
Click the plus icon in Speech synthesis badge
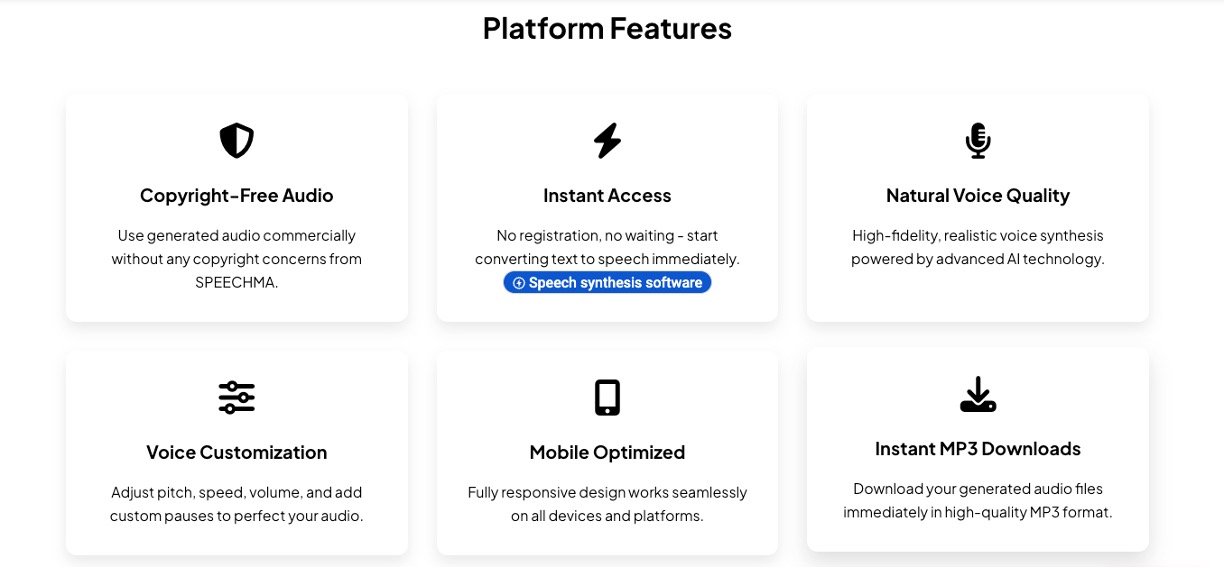click(519, 283)
